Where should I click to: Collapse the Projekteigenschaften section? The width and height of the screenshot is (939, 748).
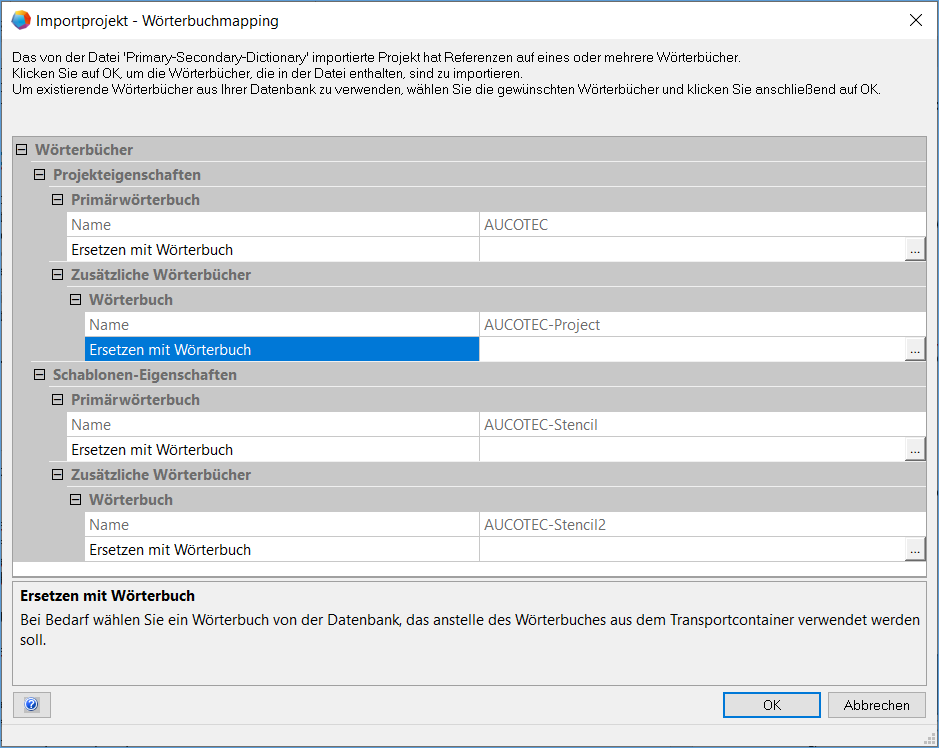tap(40, 175)
